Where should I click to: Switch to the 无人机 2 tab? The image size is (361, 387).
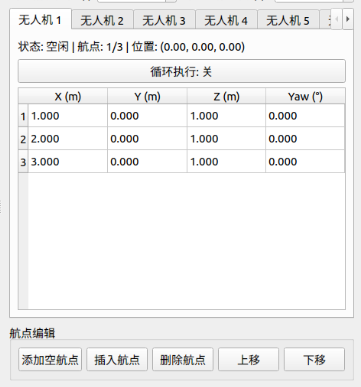pos(102,20)
